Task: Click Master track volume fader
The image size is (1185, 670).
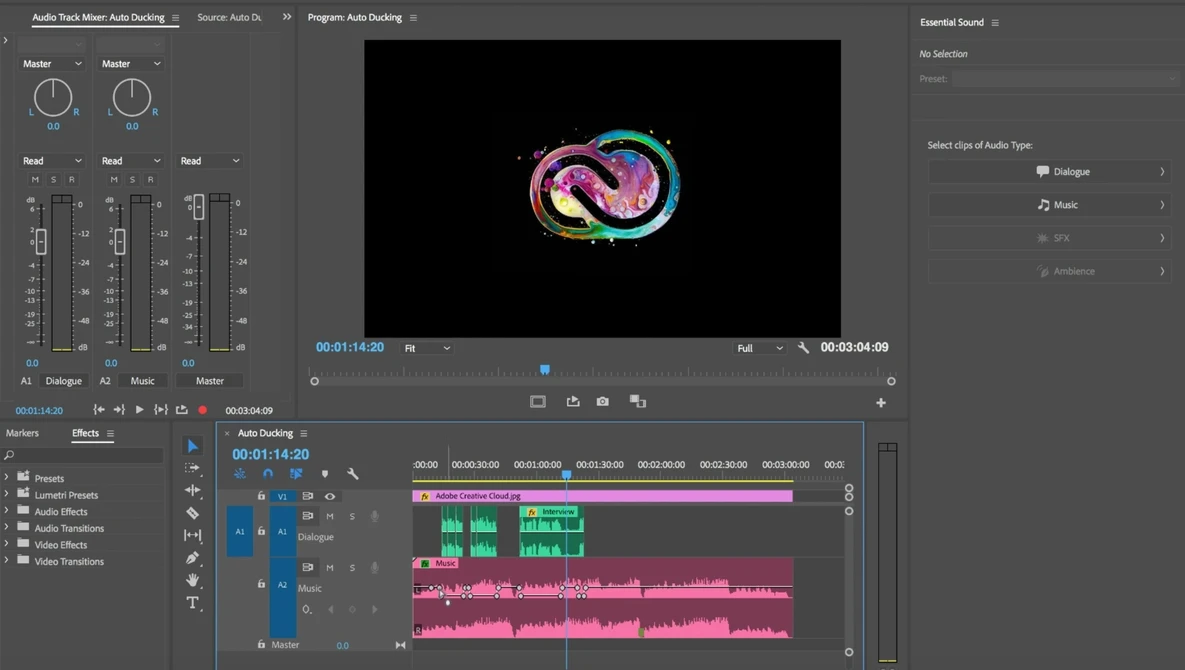Action: point(198,206)
